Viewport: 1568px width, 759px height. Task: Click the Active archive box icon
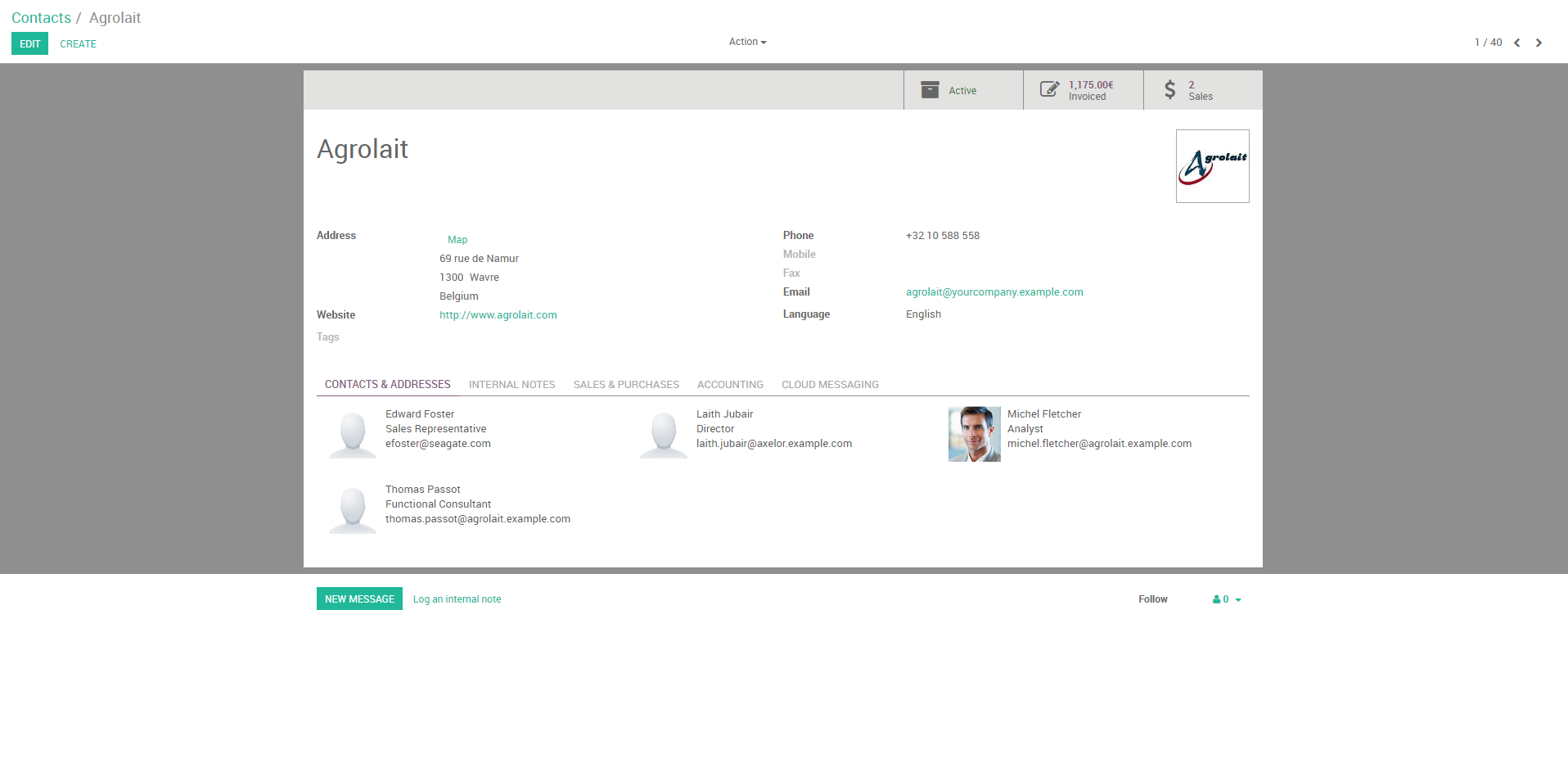[930, 90]
